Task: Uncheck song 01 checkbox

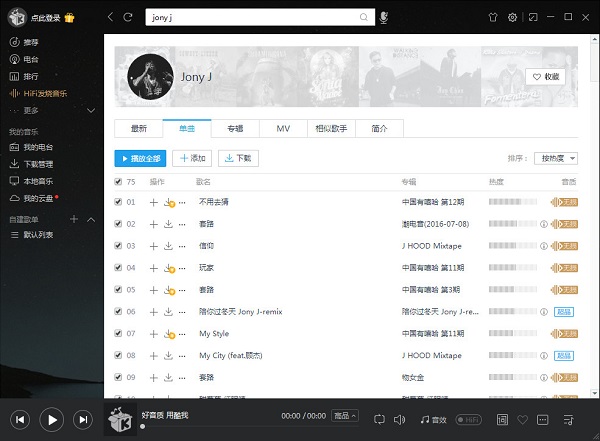Action: click(x=119, y=202)
